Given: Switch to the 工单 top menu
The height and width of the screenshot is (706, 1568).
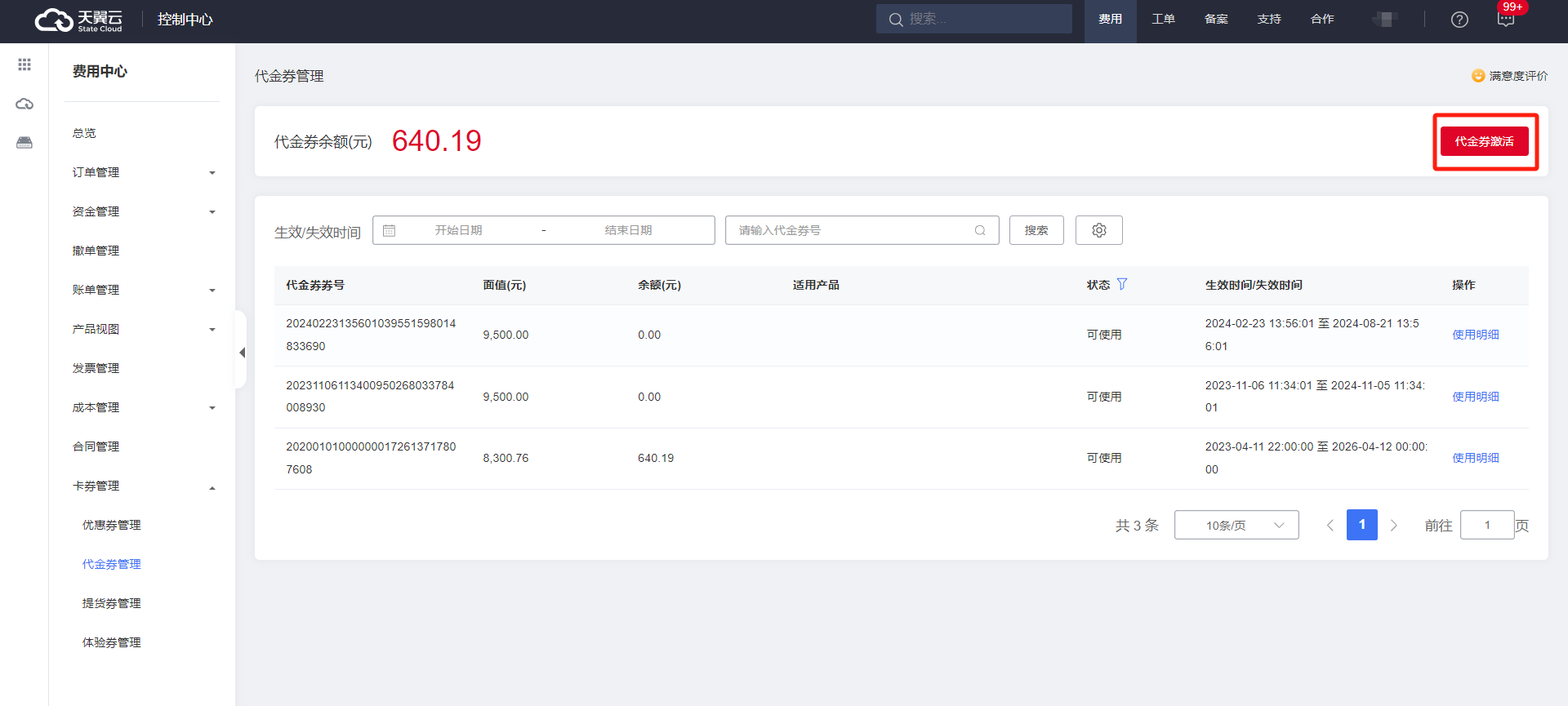Looking at the screenshot, I should coord(1163,19).
